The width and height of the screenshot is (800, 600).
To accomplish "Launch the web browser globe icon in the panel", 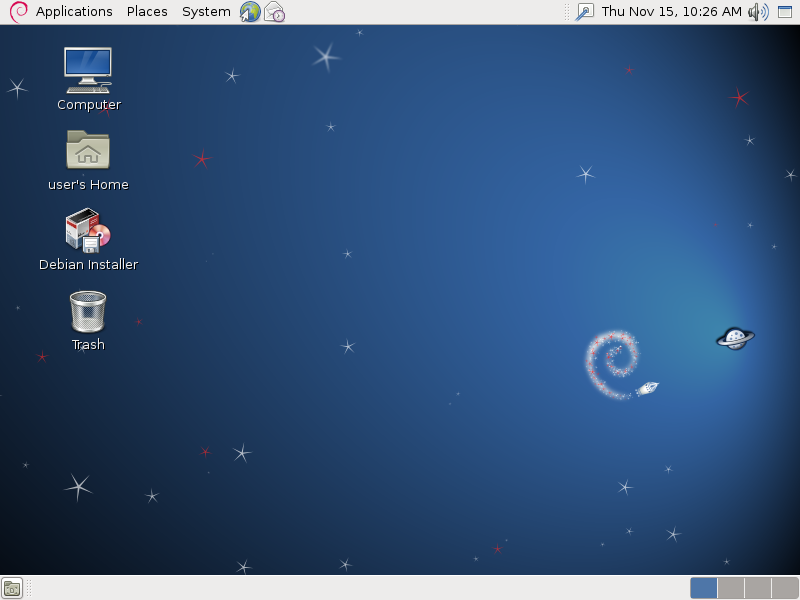I will click(x=250, y=12).
